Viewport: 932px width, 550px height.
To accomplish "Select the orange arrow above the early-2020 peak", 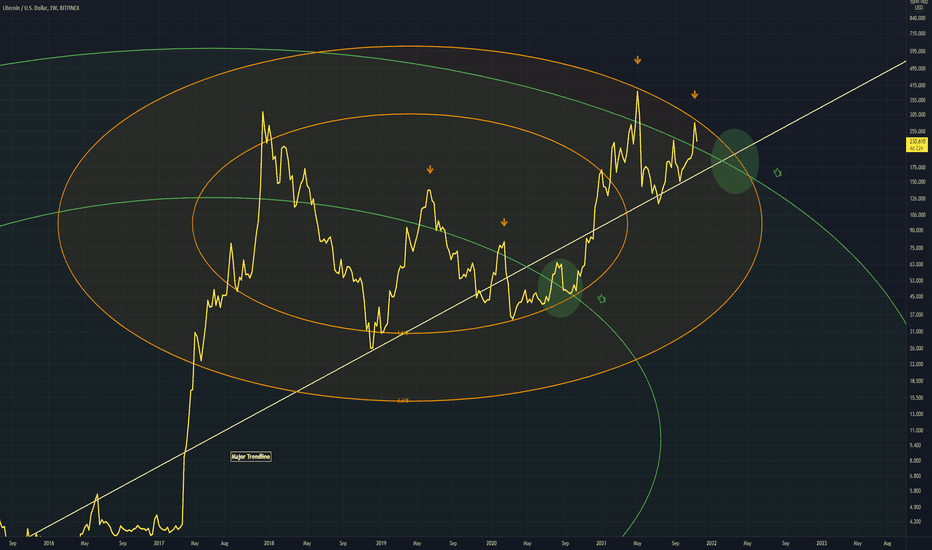I will 505,222.
